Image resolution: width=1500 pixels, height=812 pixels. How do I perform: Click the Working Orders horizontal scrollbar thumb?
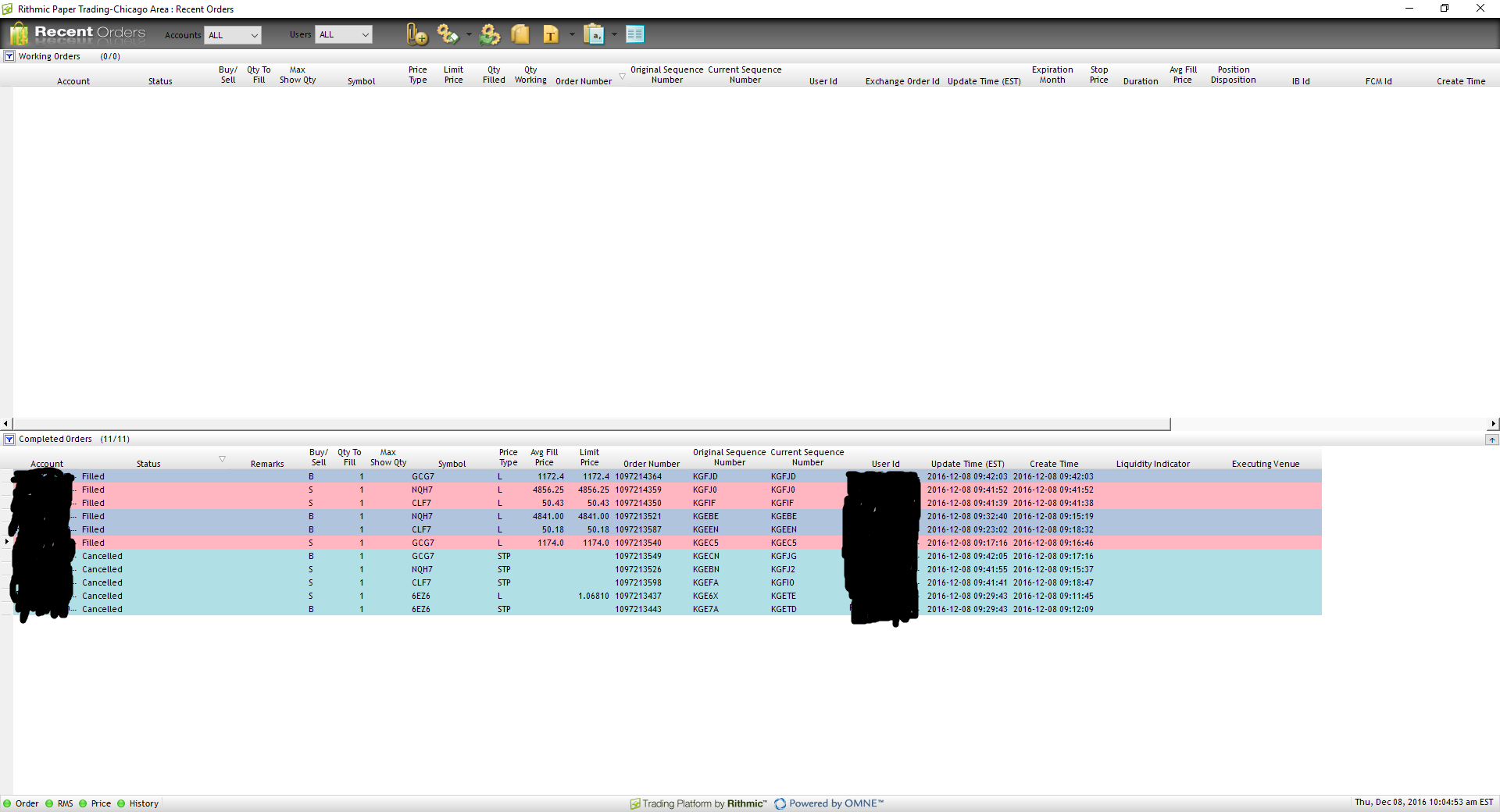pyautogui.click(x=591, y=424)
